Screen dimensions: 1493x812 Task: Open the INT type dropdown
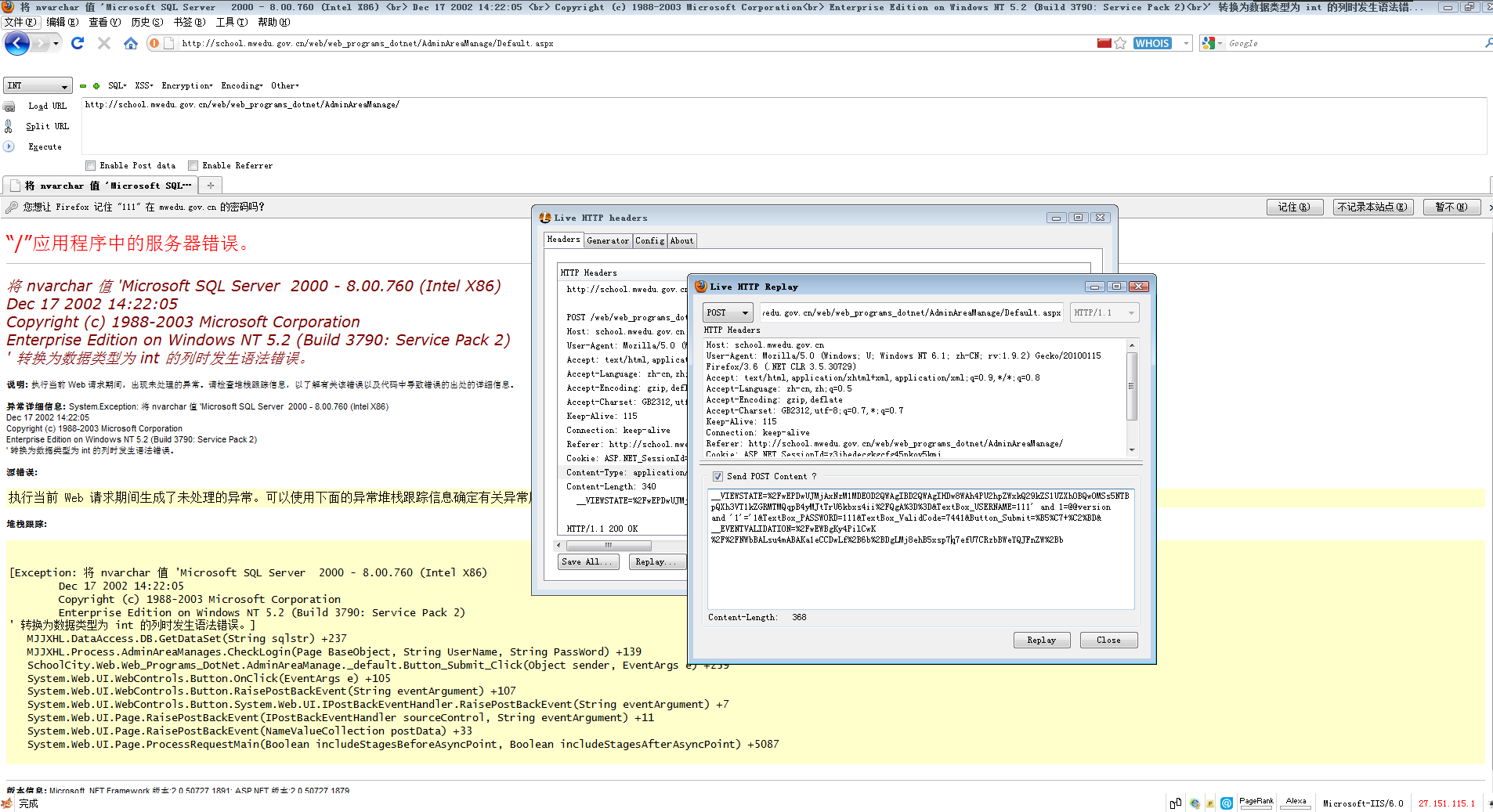(x=38, y=86)
